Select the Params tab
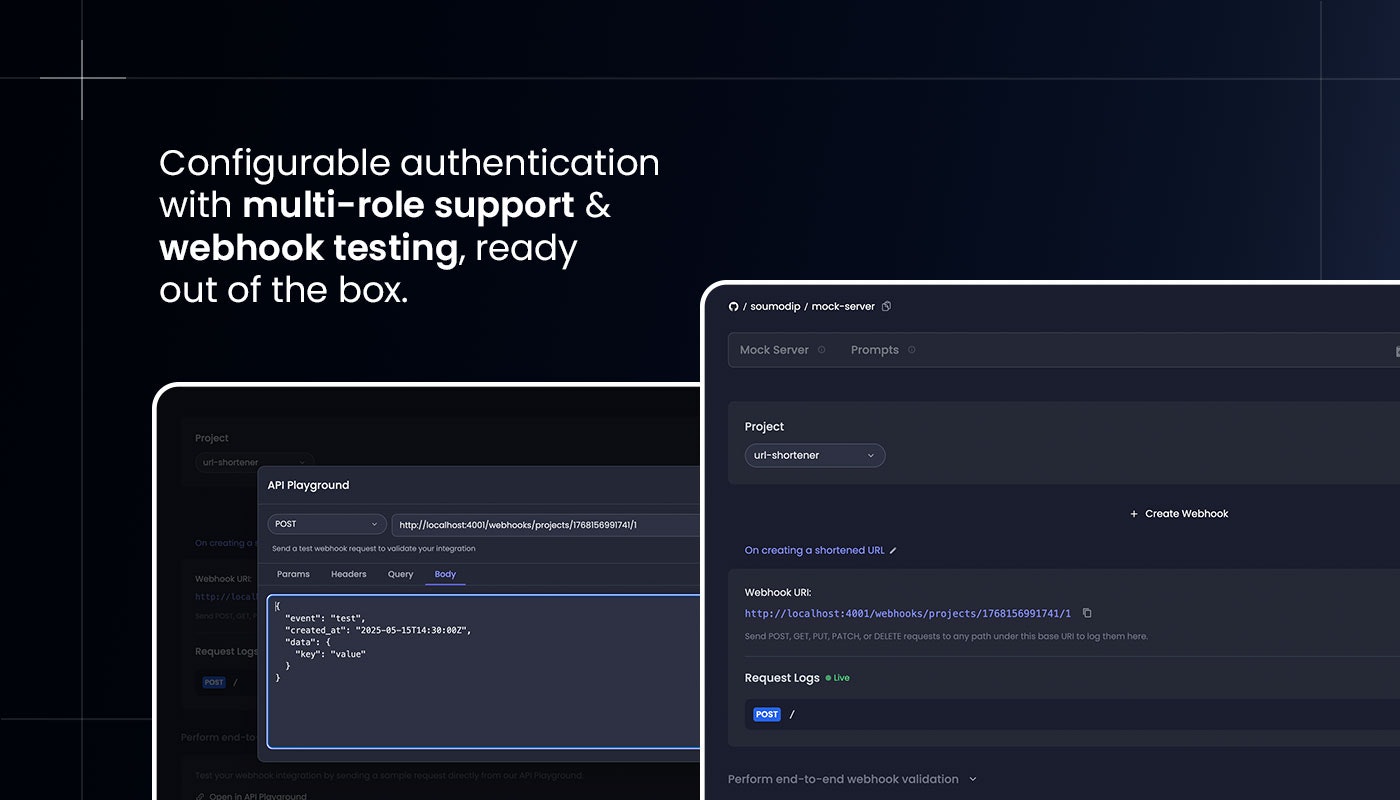 coord(293,574)
